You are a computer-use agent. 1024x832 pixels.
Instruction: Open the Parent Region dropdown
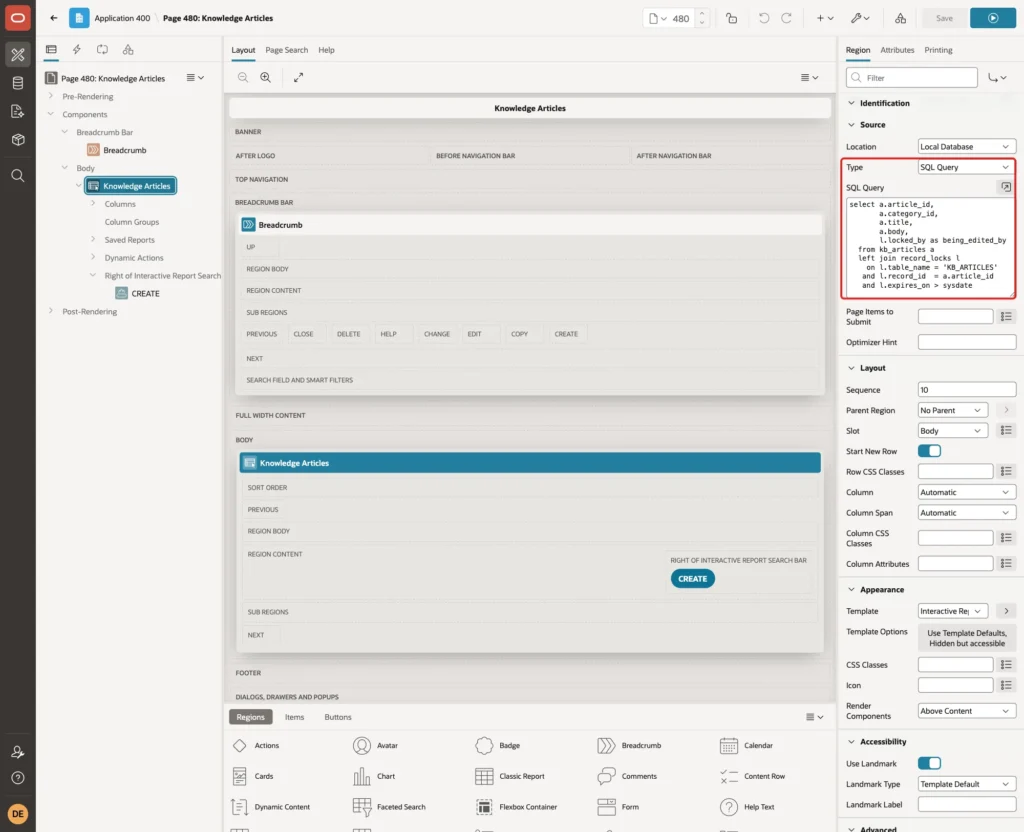click(x=952, y=410)
